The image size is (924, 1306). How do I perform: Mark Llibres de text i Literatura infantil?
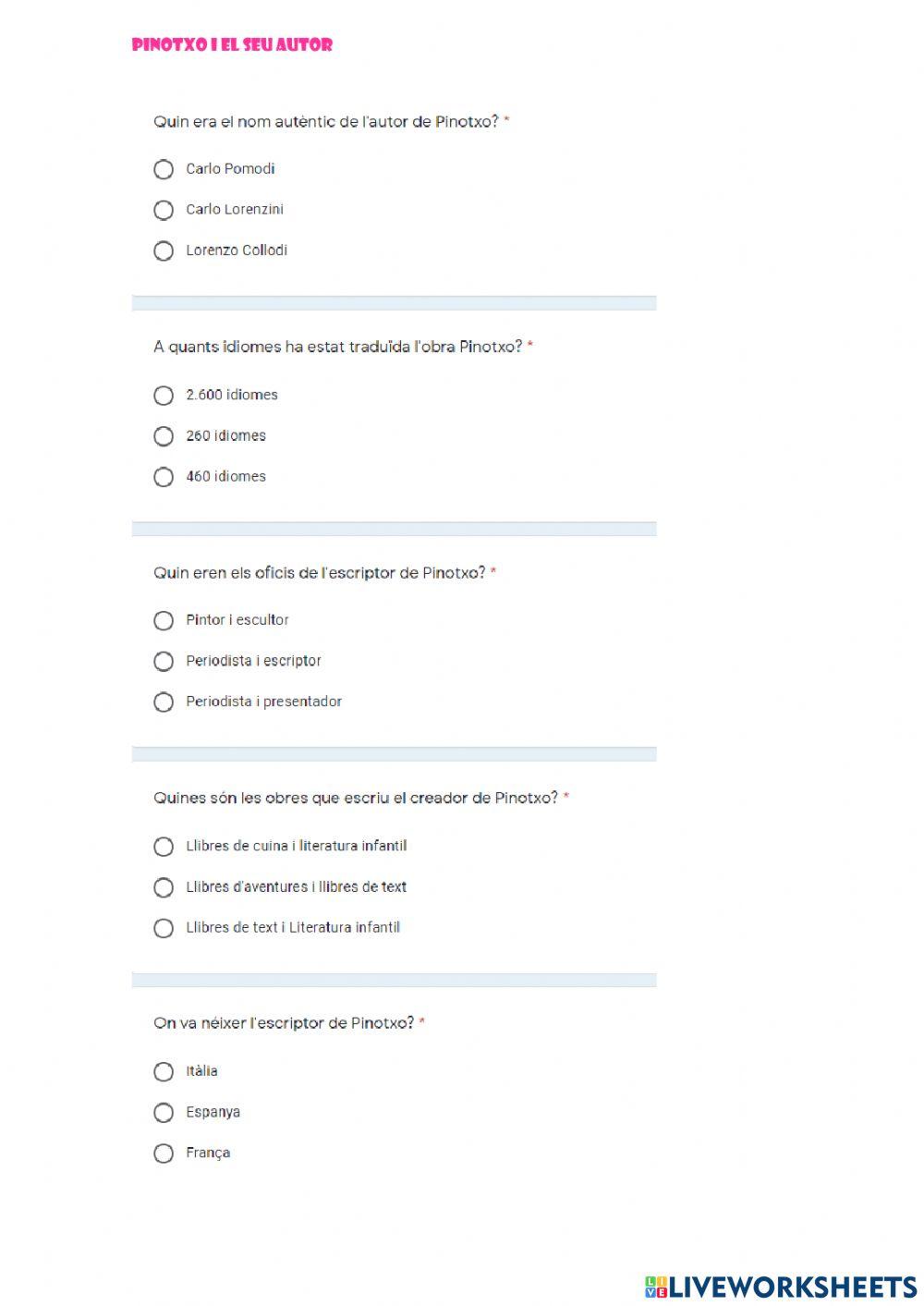(164, 928)
